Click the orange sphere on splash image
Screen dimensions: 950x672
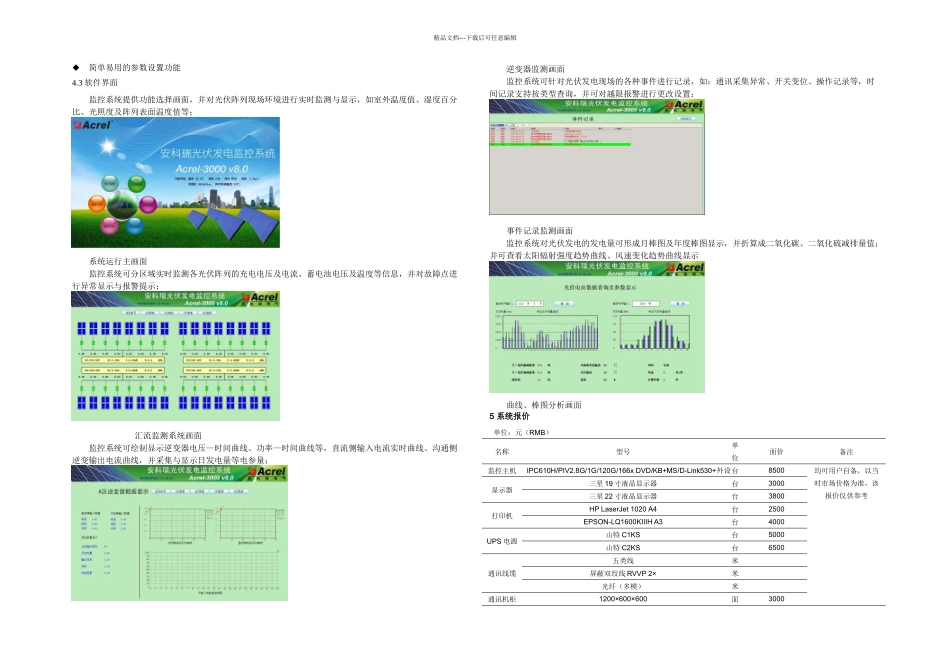click(x=96, y=204)
